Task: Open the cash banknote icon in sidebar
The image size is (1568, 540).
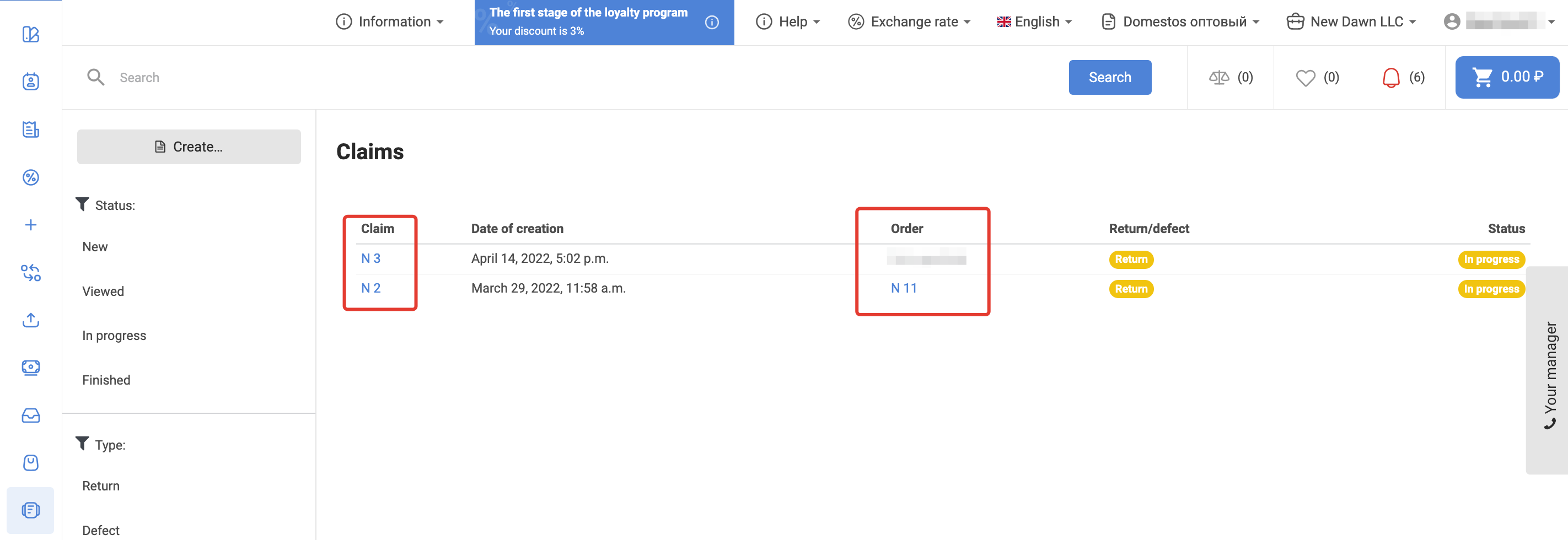Action: pos(30,368)
